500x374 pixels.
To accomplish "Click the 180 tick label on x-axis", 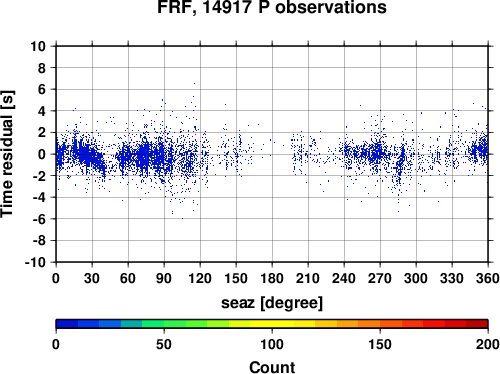I will [x=272, y=278].
